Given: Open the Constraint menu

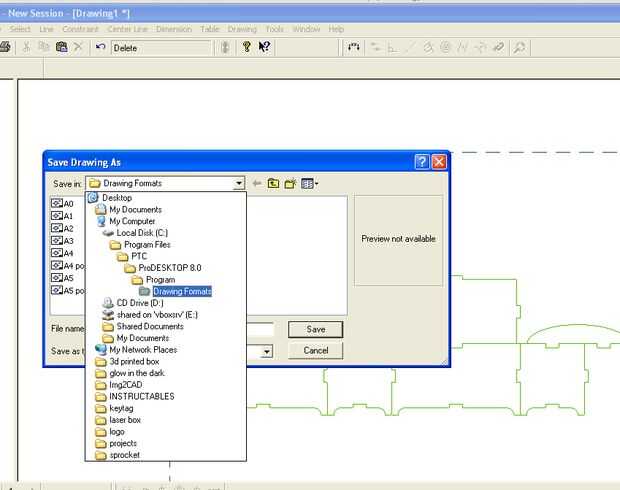Looking at the screenshot, I should (80, 29).
